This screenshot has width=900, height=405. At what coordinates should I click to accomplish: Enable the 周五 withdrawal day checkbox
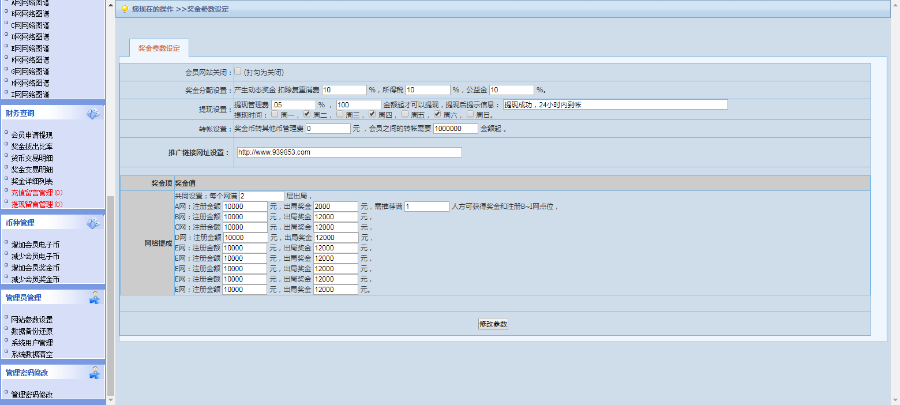click(x=405, y=114)
